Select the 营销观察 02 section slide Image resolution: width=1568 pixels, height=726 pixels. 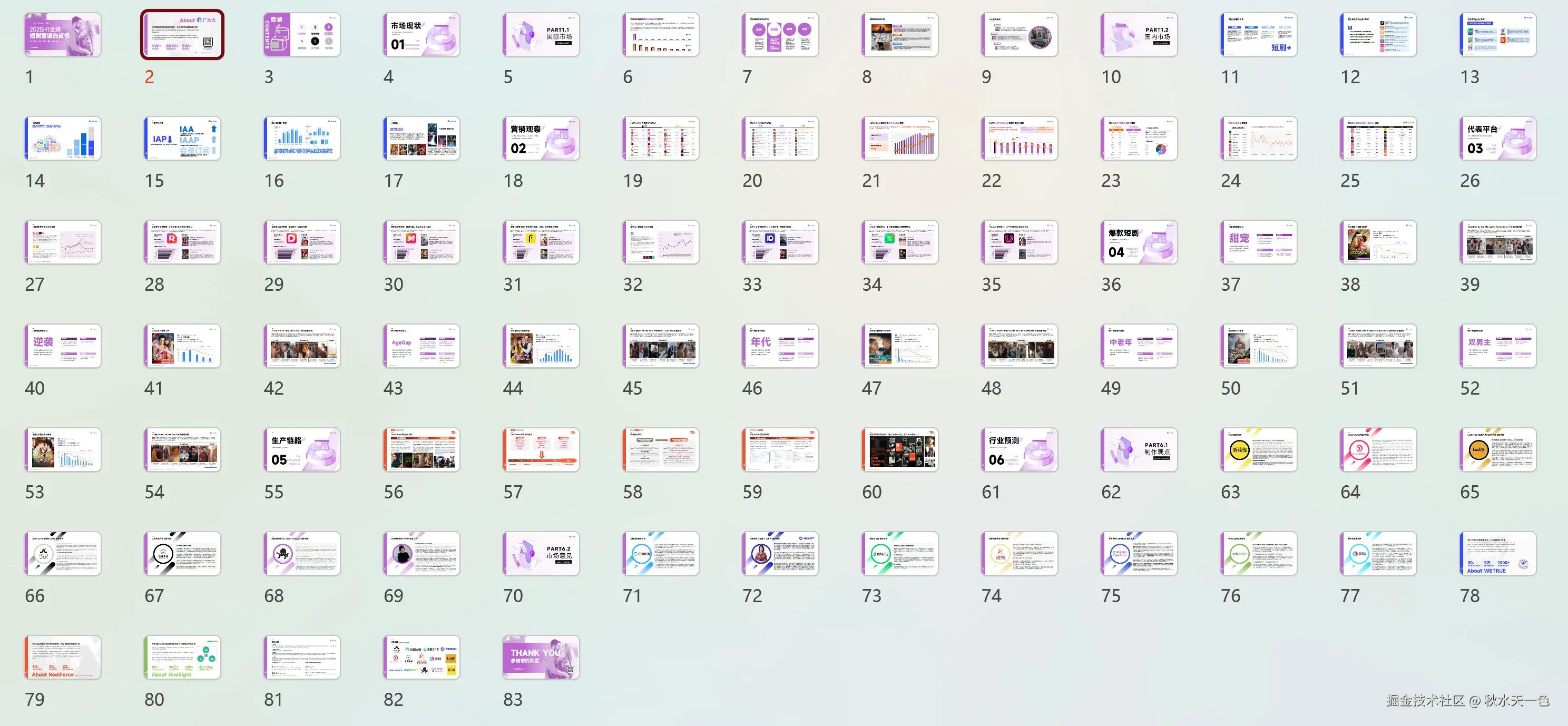tap(541, 139)
